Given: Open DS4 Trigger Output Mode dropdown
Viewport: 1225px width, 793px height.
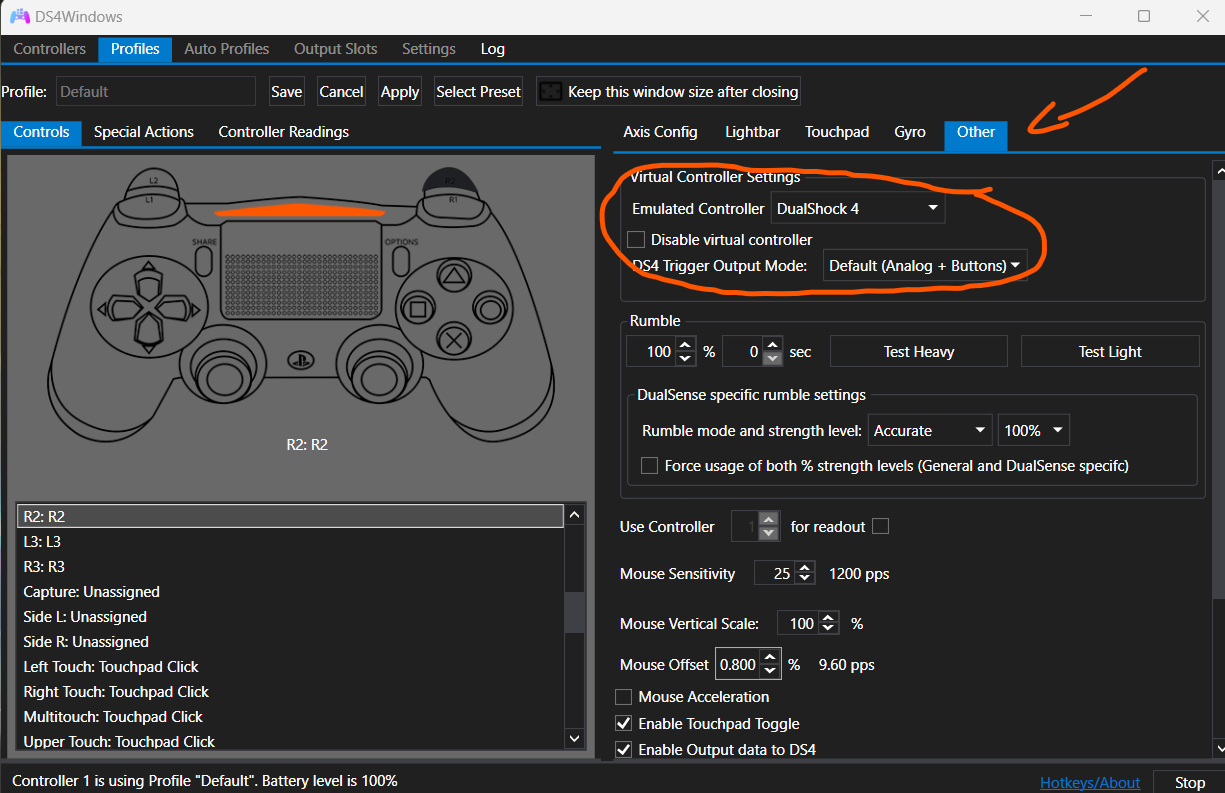Looking at the screenshot, I should (925, 266).
